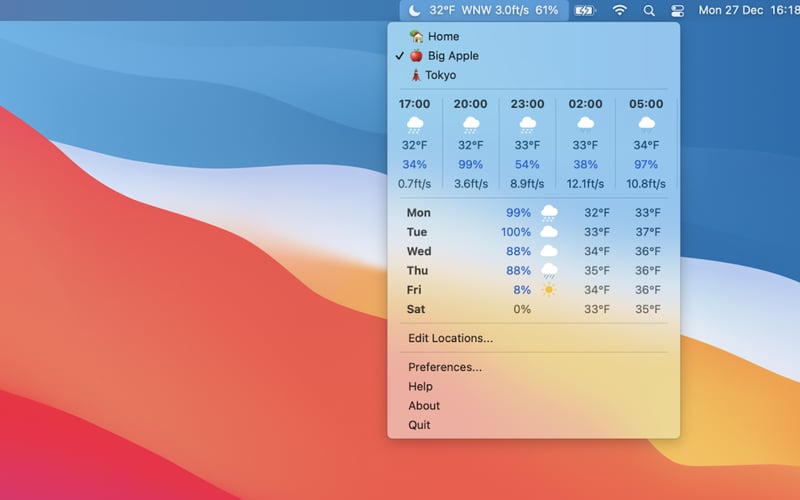Click the moon icon in the menu bar
This screenshot has width=800, height=500.
tap(415, 10)
